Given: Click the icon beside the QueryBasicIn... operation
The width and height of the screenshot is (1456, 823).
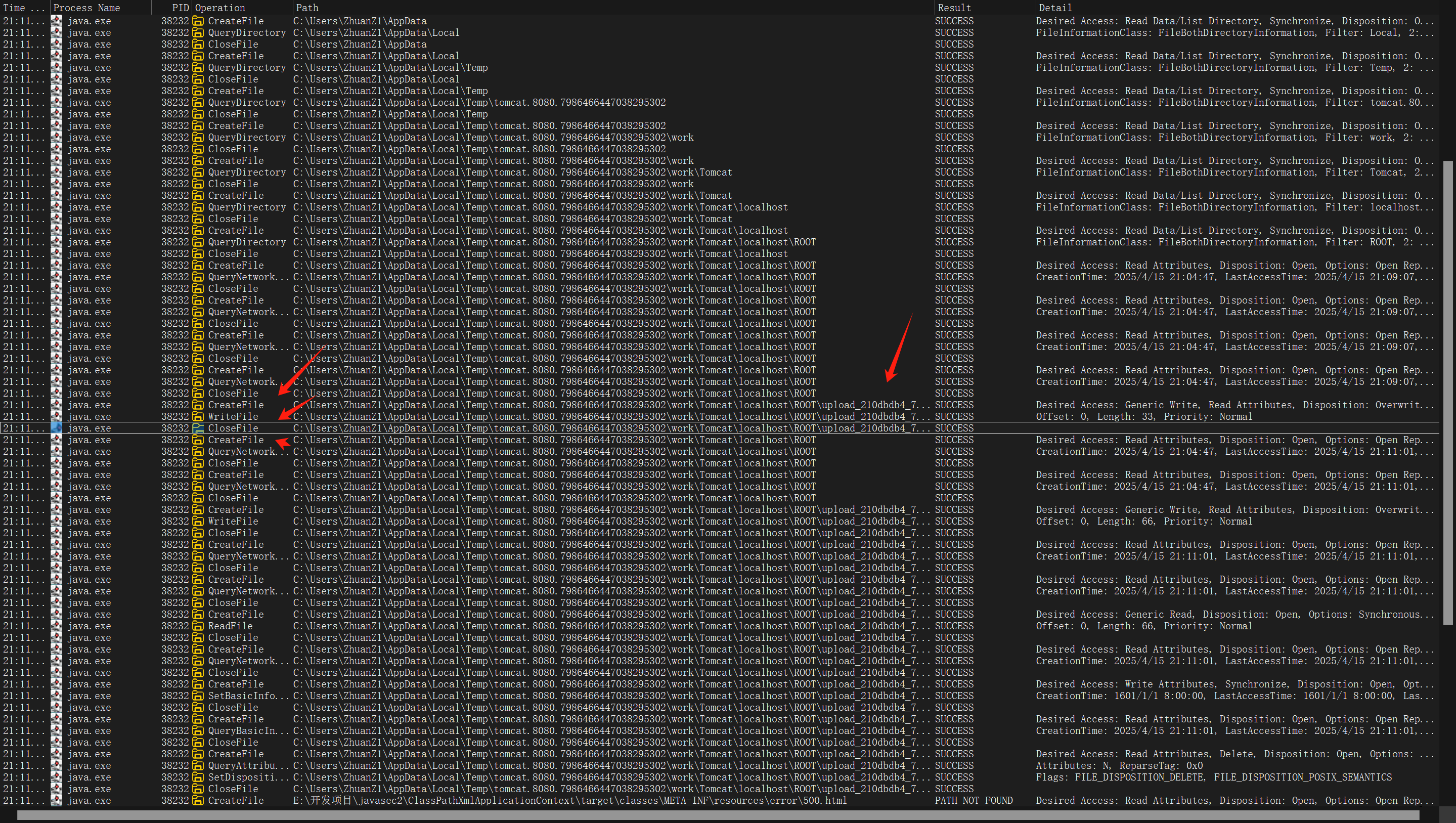Looking at the screenshot, I should tap(198, 730).
